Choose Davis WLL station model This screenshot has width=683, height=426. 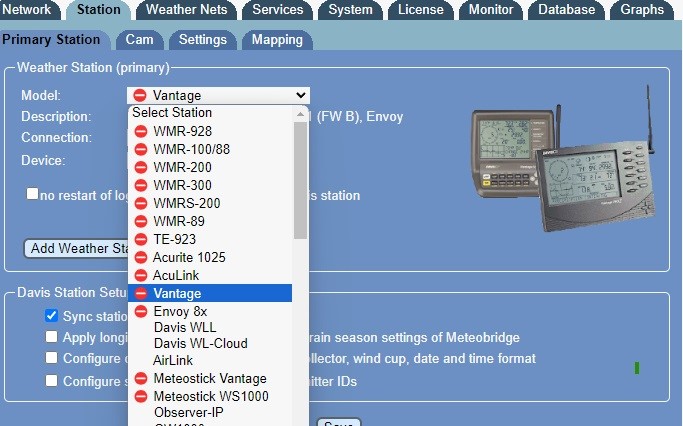coord(211,327)
